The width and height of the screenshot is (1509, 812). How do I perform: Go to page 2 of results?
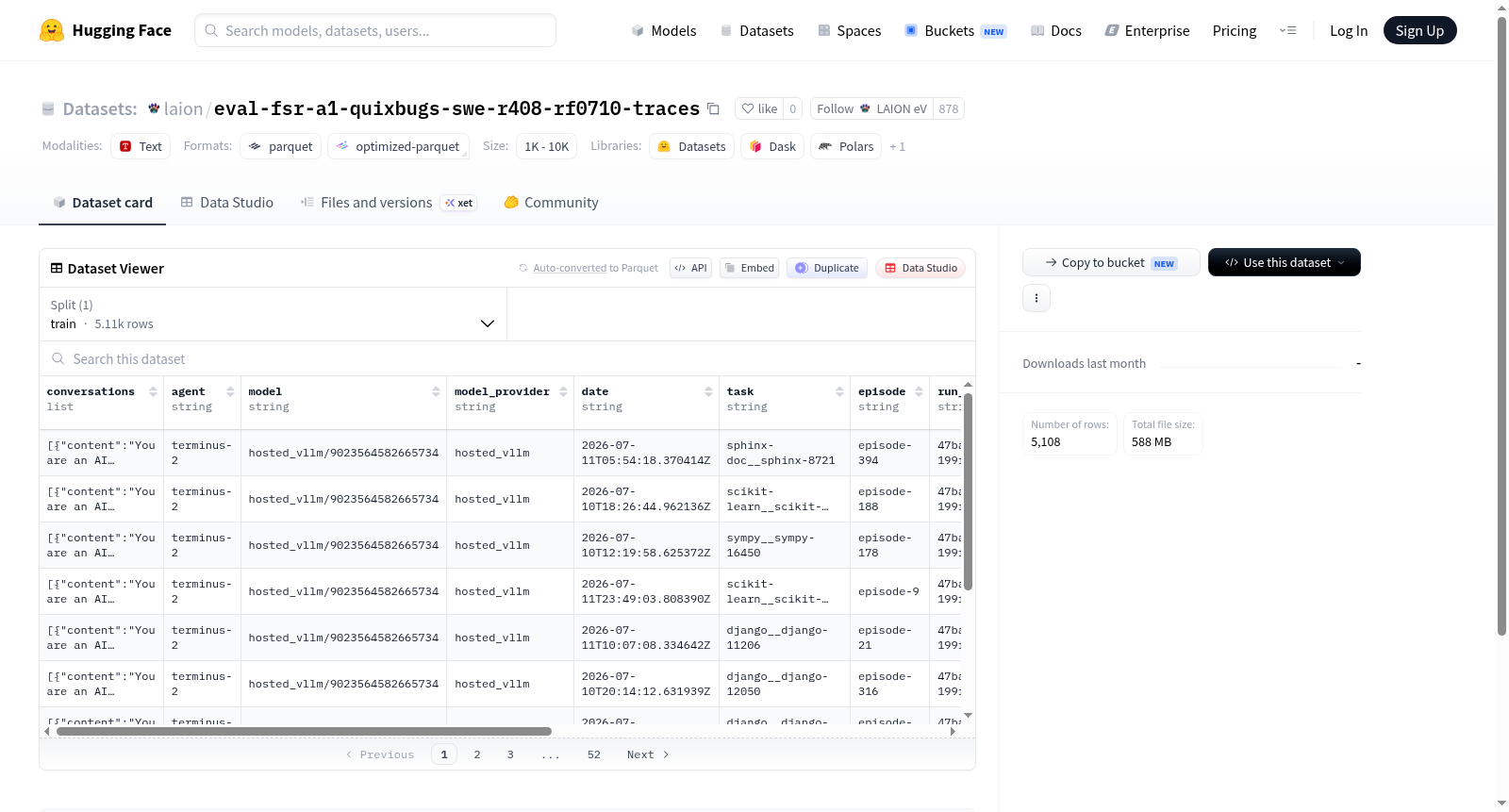click(x=477, y=754)
